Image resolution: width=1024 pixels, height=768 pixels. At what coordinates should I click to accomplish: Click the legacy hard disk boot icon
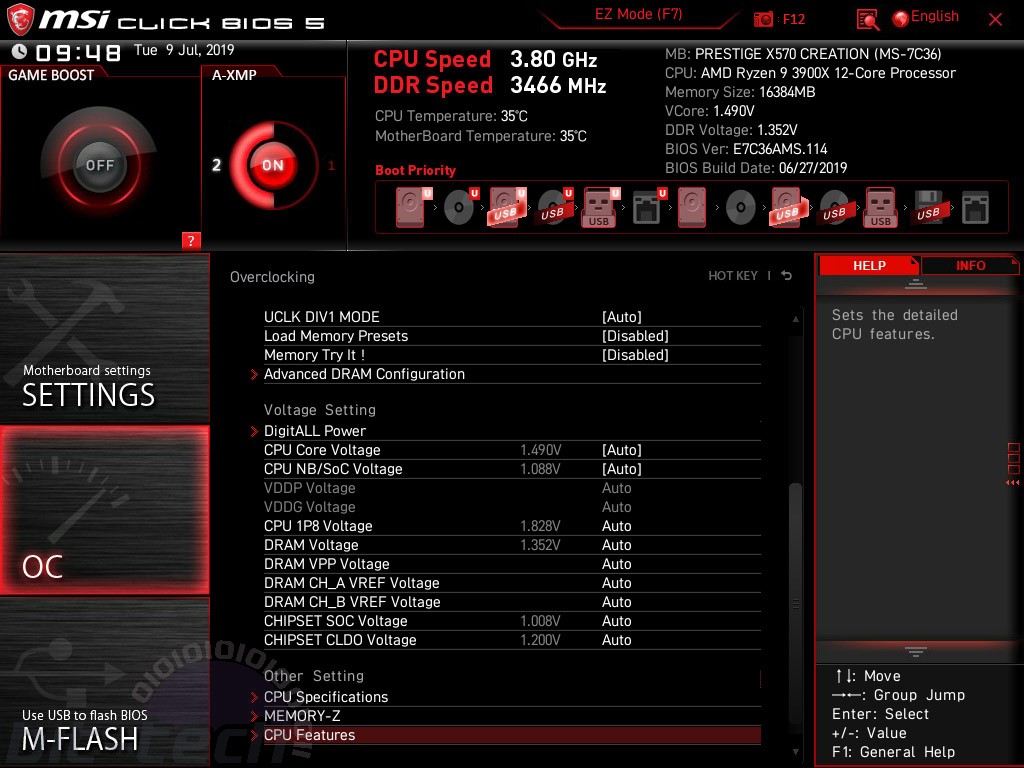692,208
